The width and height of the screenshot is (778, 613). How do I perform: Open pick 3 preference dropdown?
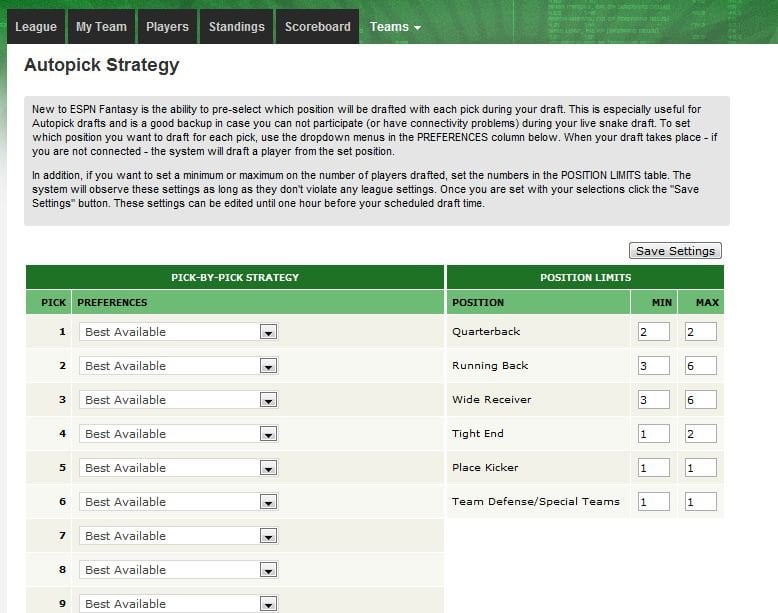click(x=179, y=400)
